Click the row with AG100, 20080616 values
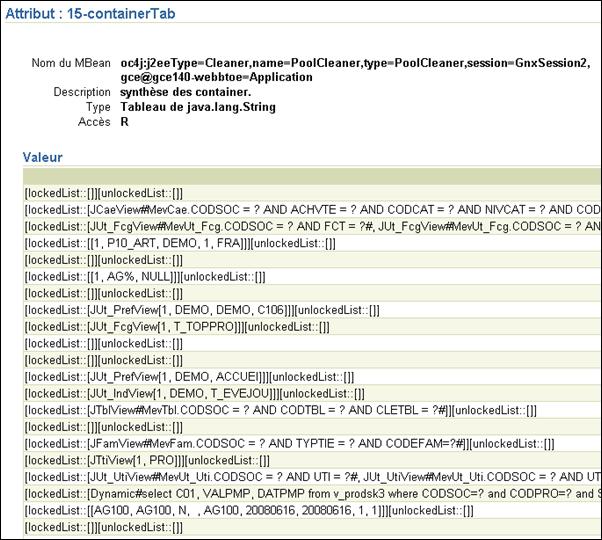The height and width of the screenshot is (540, 602). [x=312, y=510]
